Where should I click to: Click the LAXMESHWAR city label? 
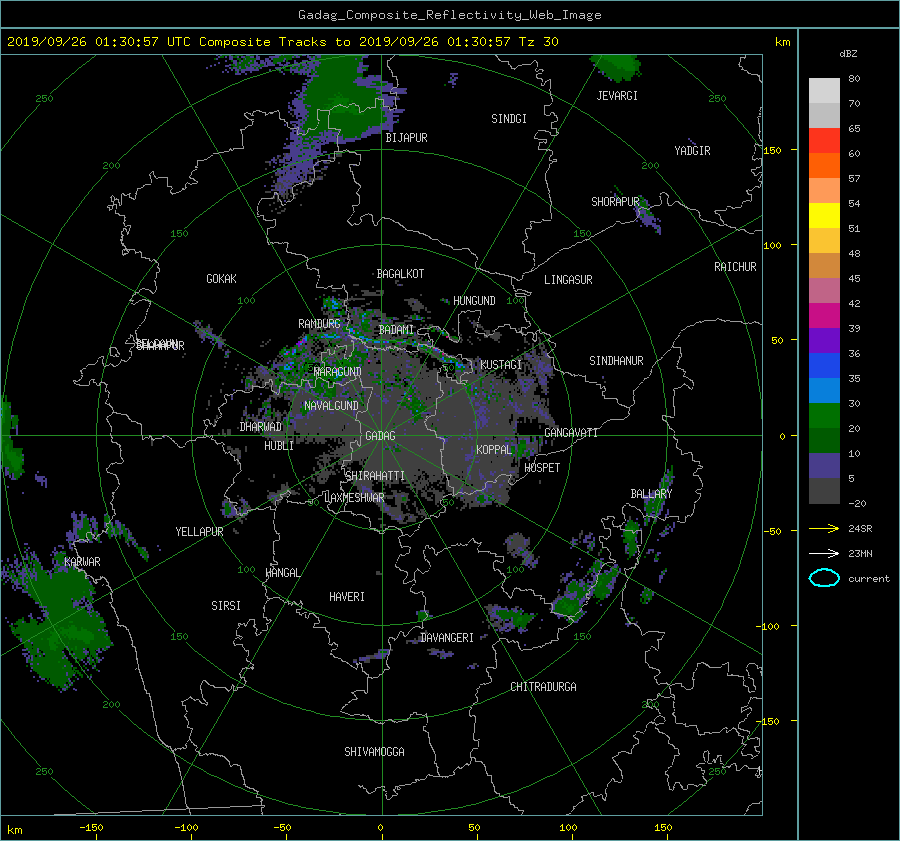[x=354, y=498]
